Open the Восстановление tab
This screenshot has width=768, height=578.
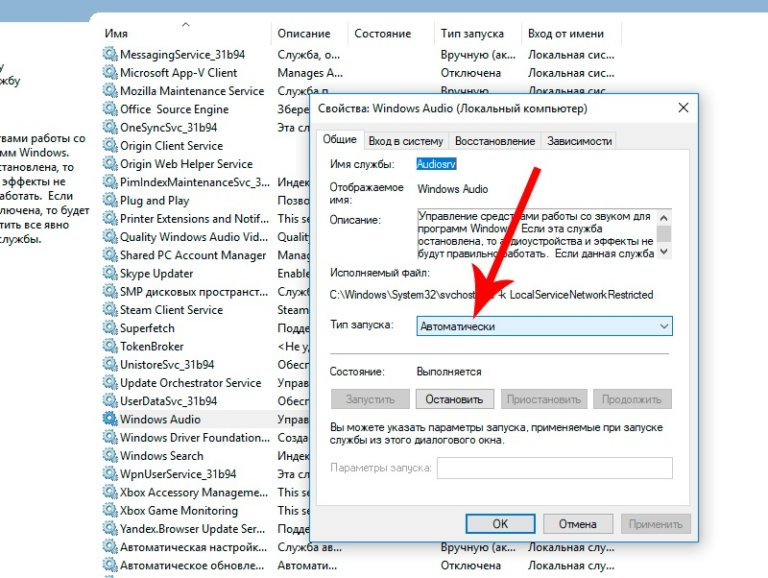494,141
